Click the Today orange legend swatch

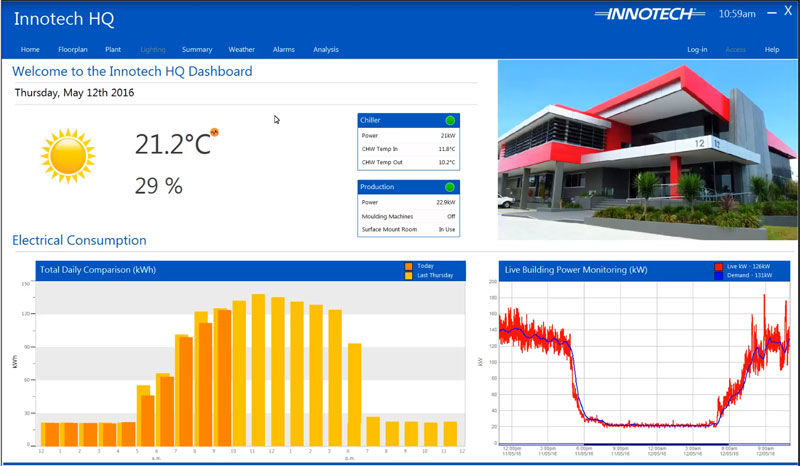pos(408,266)
